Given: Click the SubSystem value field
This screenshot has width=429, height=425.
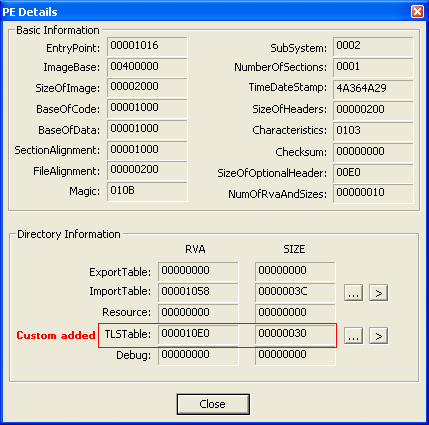Looking at the screenshot, I should point(373,47).
